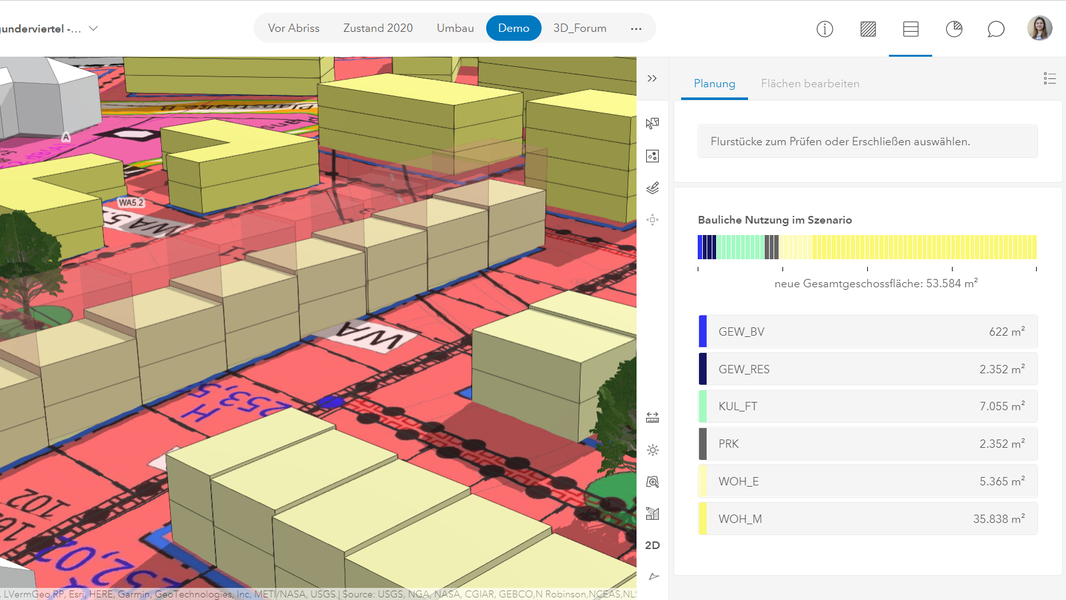
Task: Open user profile avatar
Action: [x=1039, y=28]
